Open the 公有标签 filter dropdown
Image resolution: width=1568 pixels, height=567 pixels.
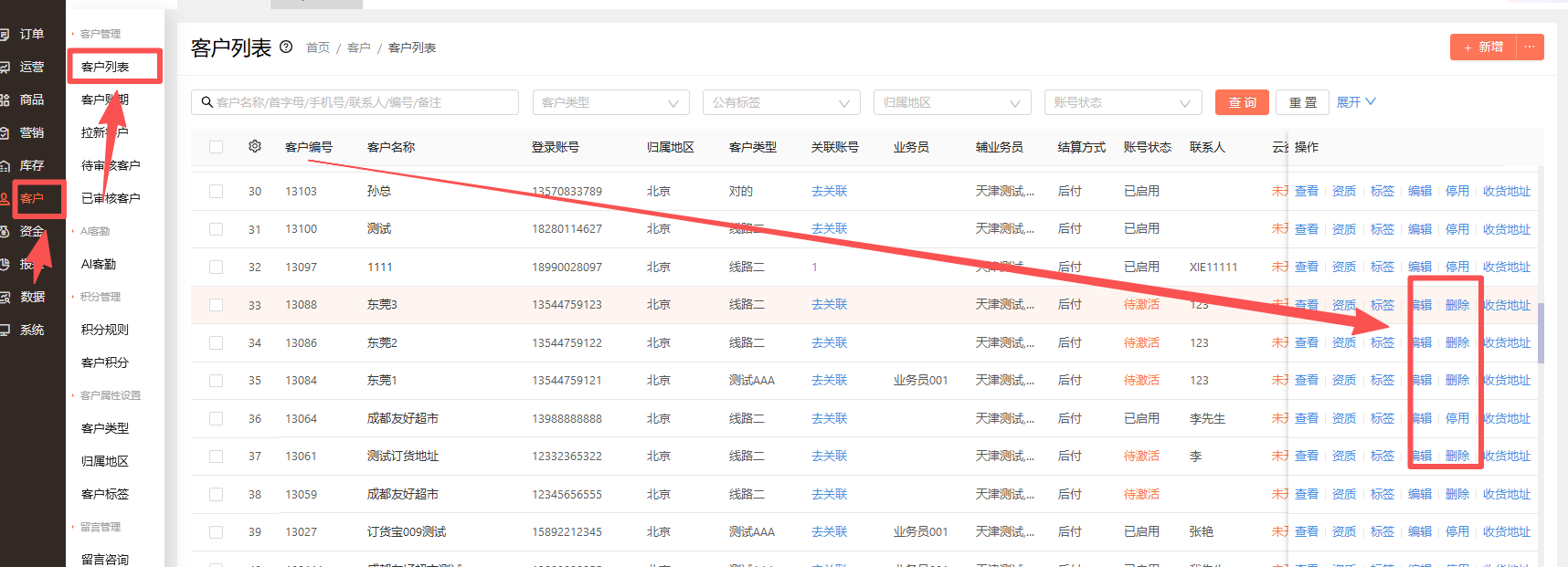tap(781, 102)
